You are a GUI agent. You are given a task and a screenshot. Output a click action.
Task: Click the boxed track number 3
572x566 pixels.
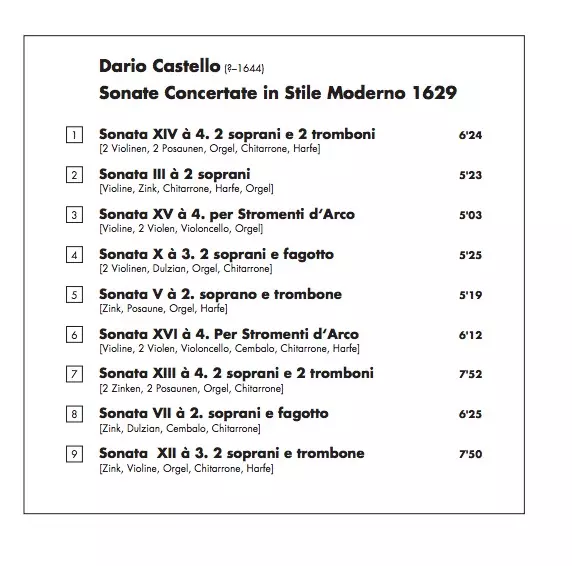tap(74, 215)
